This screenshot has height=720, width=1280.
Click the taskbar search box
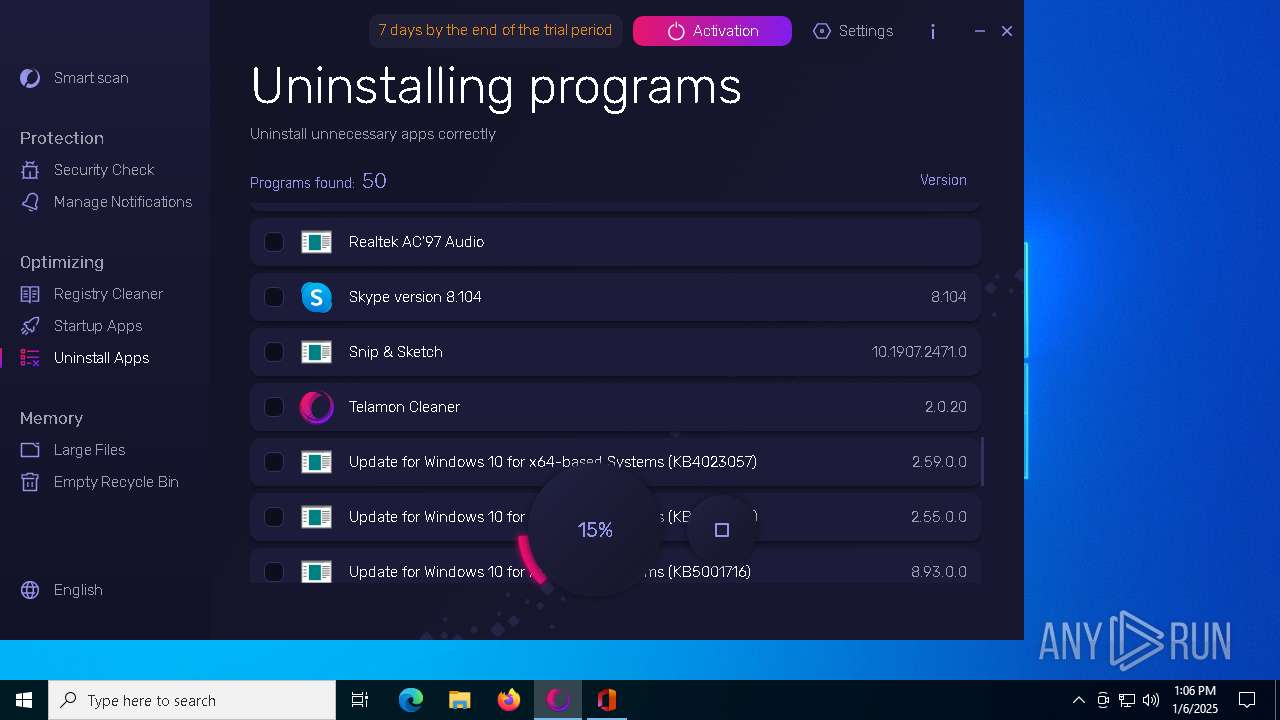pos(192,700)
